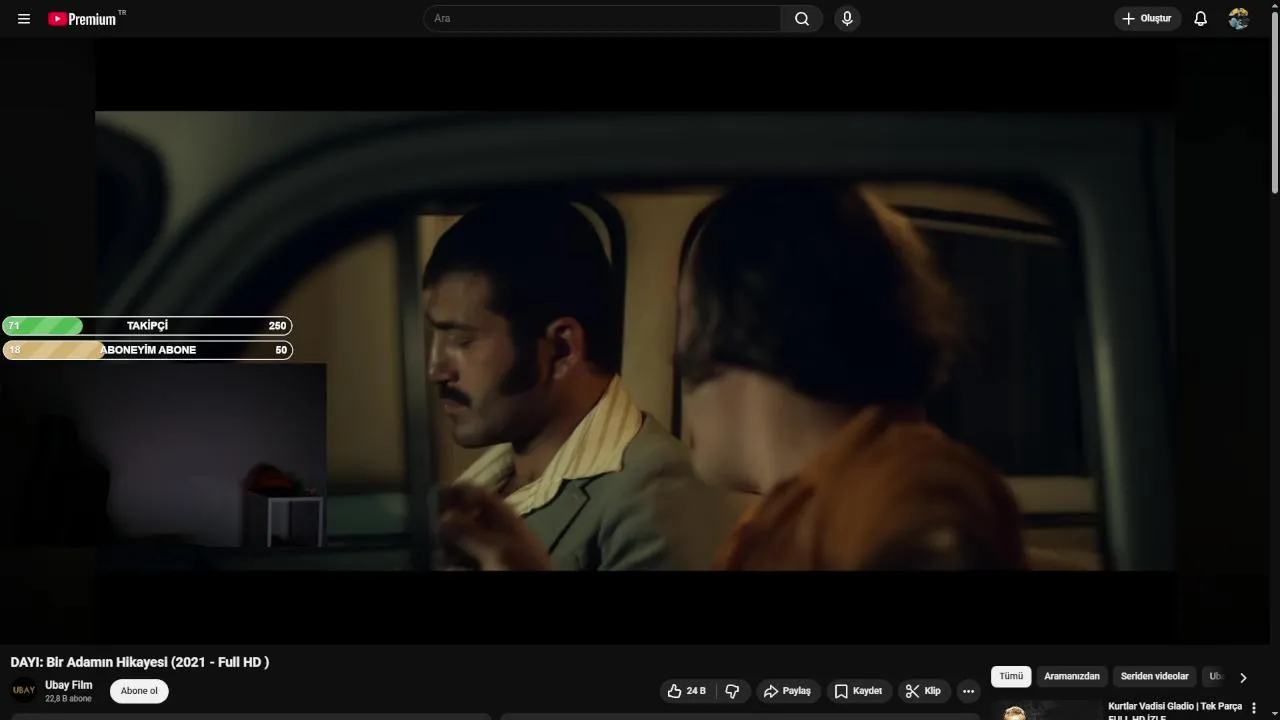Click the ABONEYİM ABONE goal progress bar
Image resolution: width=1280 pixels, height=720 pixels.
pos(147,350)
